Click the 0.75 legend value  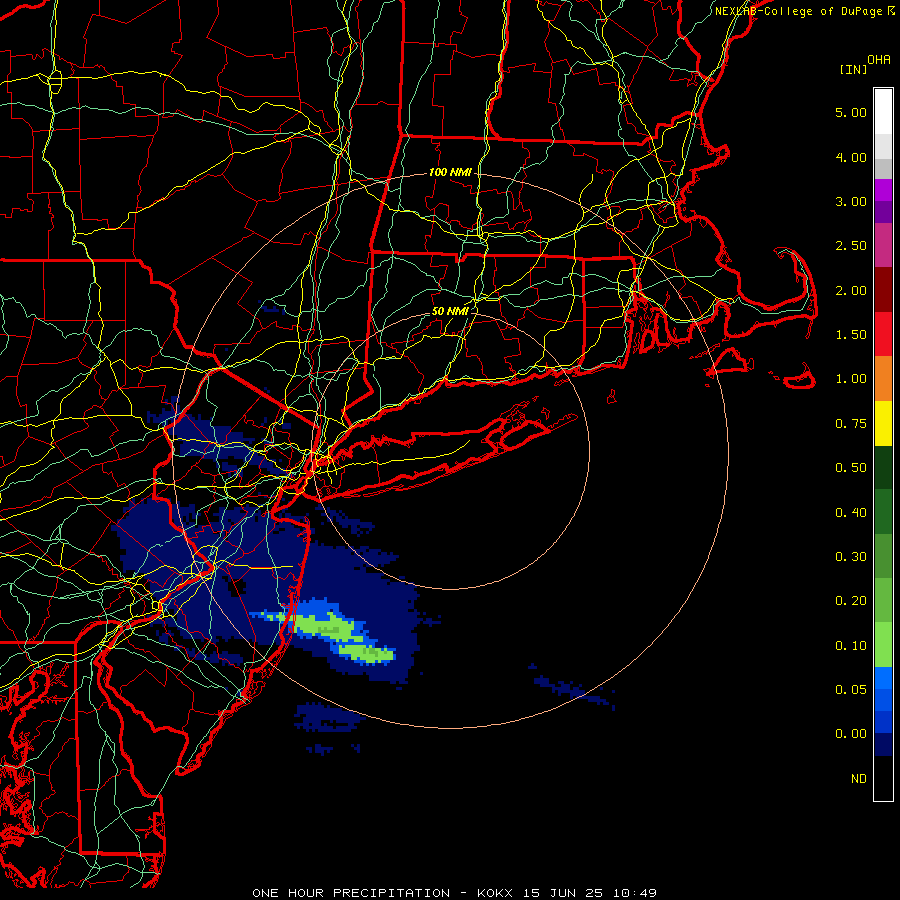coord(851,424)
